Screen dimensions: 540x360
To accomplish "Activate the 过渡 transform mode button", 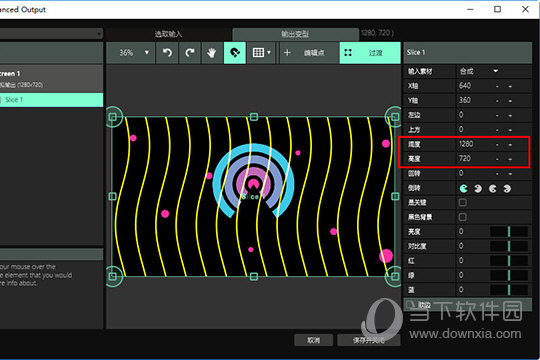I will (x=370, y=53).
